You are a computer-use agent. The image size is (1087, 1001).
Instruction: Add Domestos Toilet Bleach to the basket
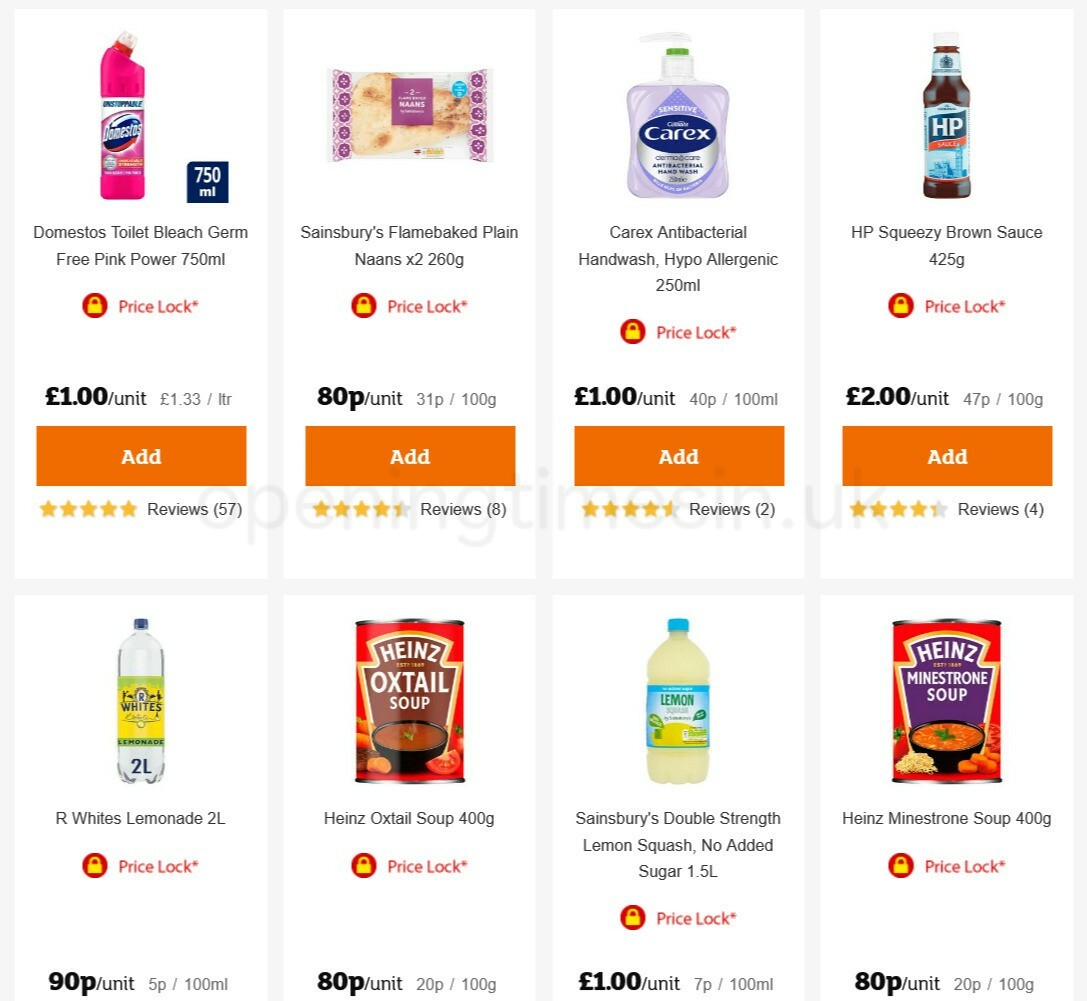point(141,456)
